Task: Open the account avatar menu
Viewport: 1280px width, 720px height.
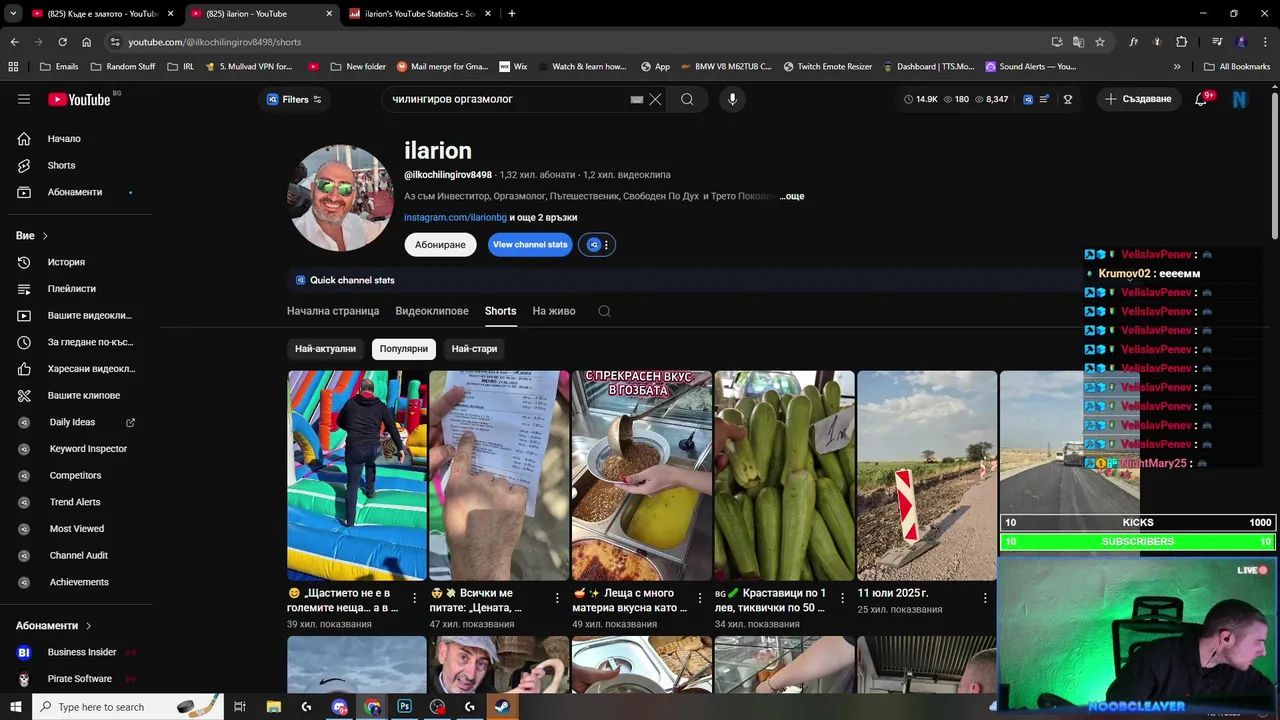Action: [x=1240, y=99]
